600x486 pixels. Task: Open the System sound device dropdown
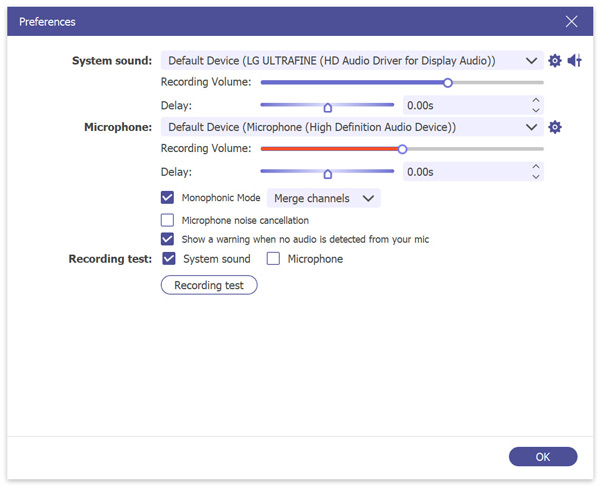point(352,60)
